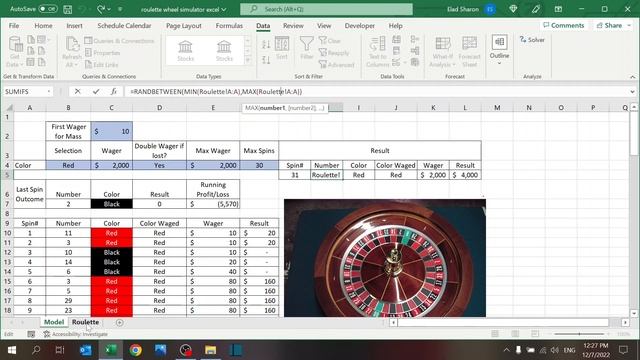Toggle the Filter funnel icon

coord(307,48)
